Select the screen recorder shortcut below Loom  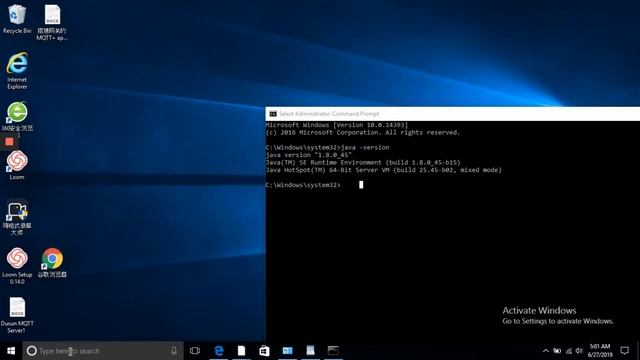[17, 217]
